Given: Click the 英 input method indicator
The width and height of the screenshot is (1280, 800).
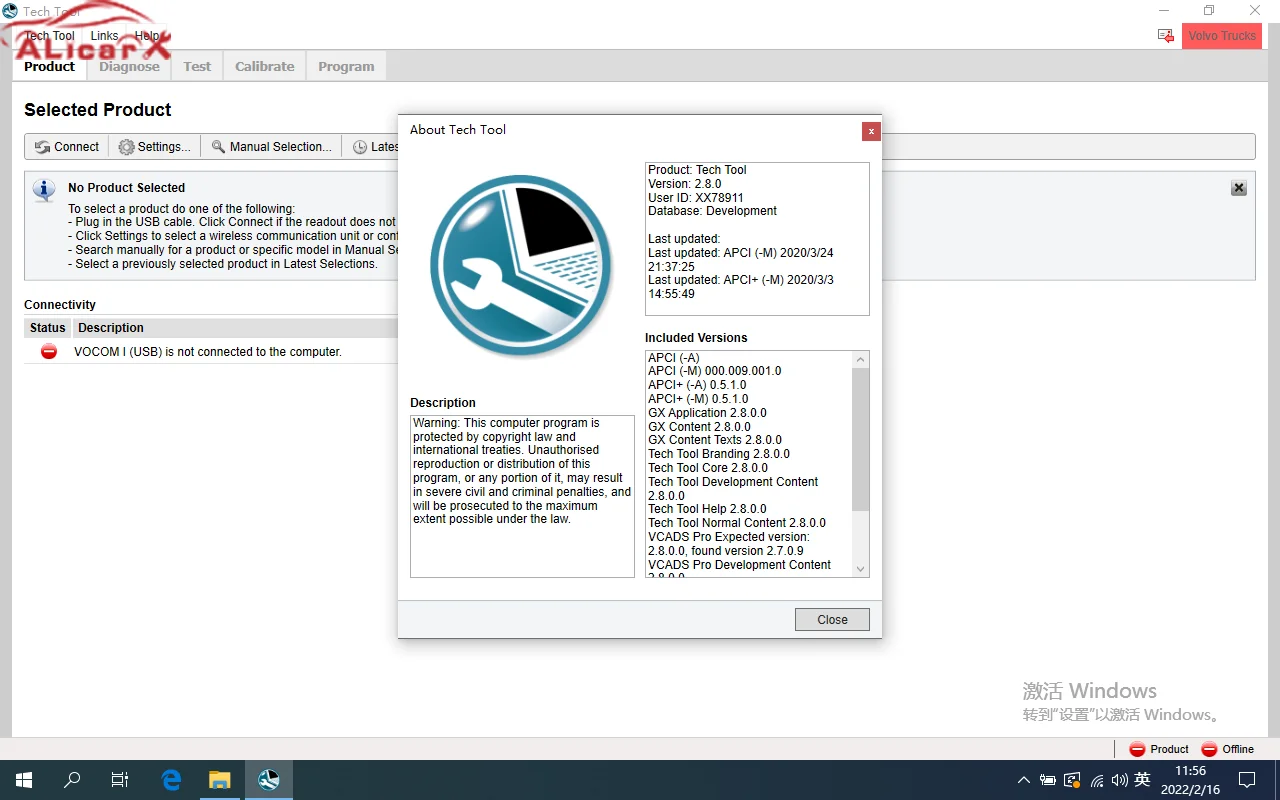Looking at the screenshot, I should point(1143,780).
